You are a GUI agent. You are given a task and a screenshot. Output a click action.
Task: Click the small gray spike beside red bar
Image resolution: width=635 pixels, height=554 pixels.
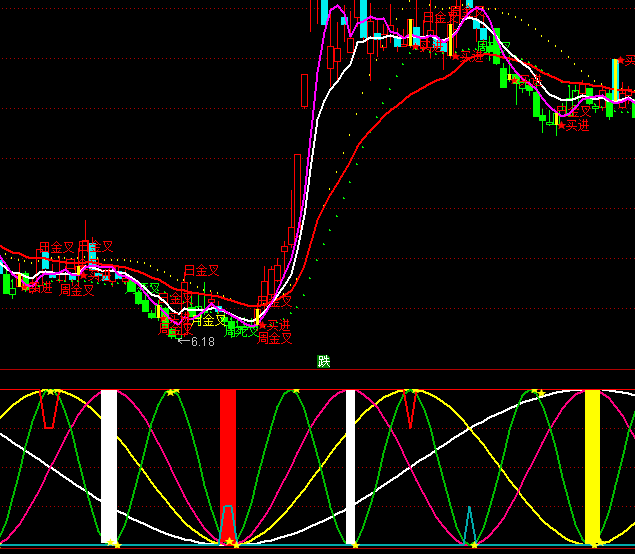click(229, 522)
